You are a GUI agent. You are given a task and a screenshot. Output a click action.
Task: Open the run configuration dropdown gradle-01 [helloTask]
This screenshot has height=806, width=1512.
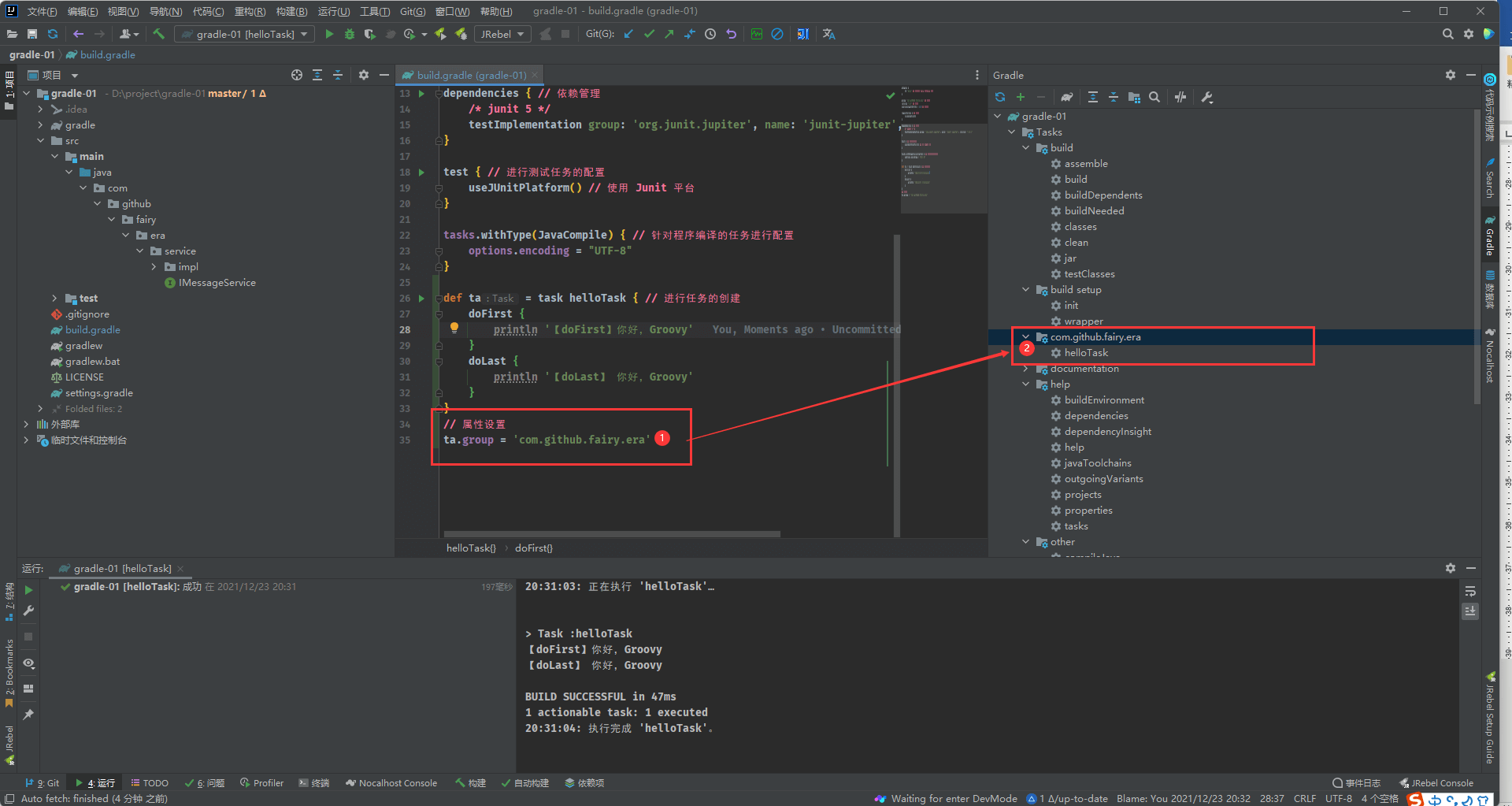point(245,34)
